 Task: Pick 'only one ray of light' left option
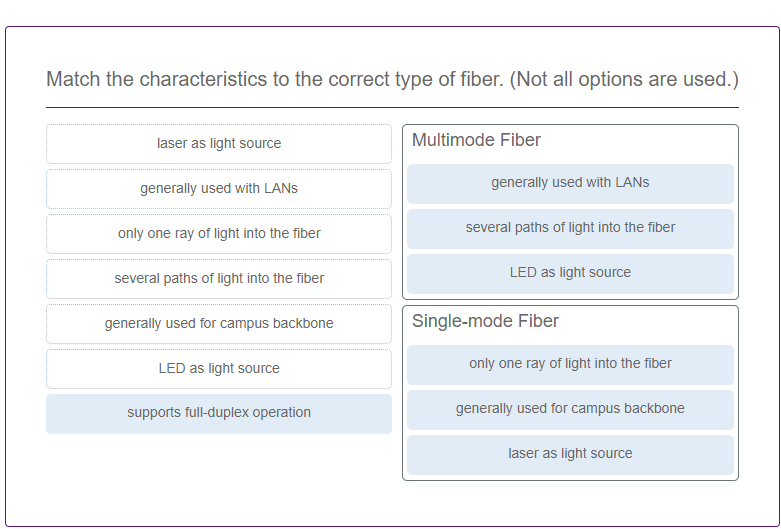point(219,234)
